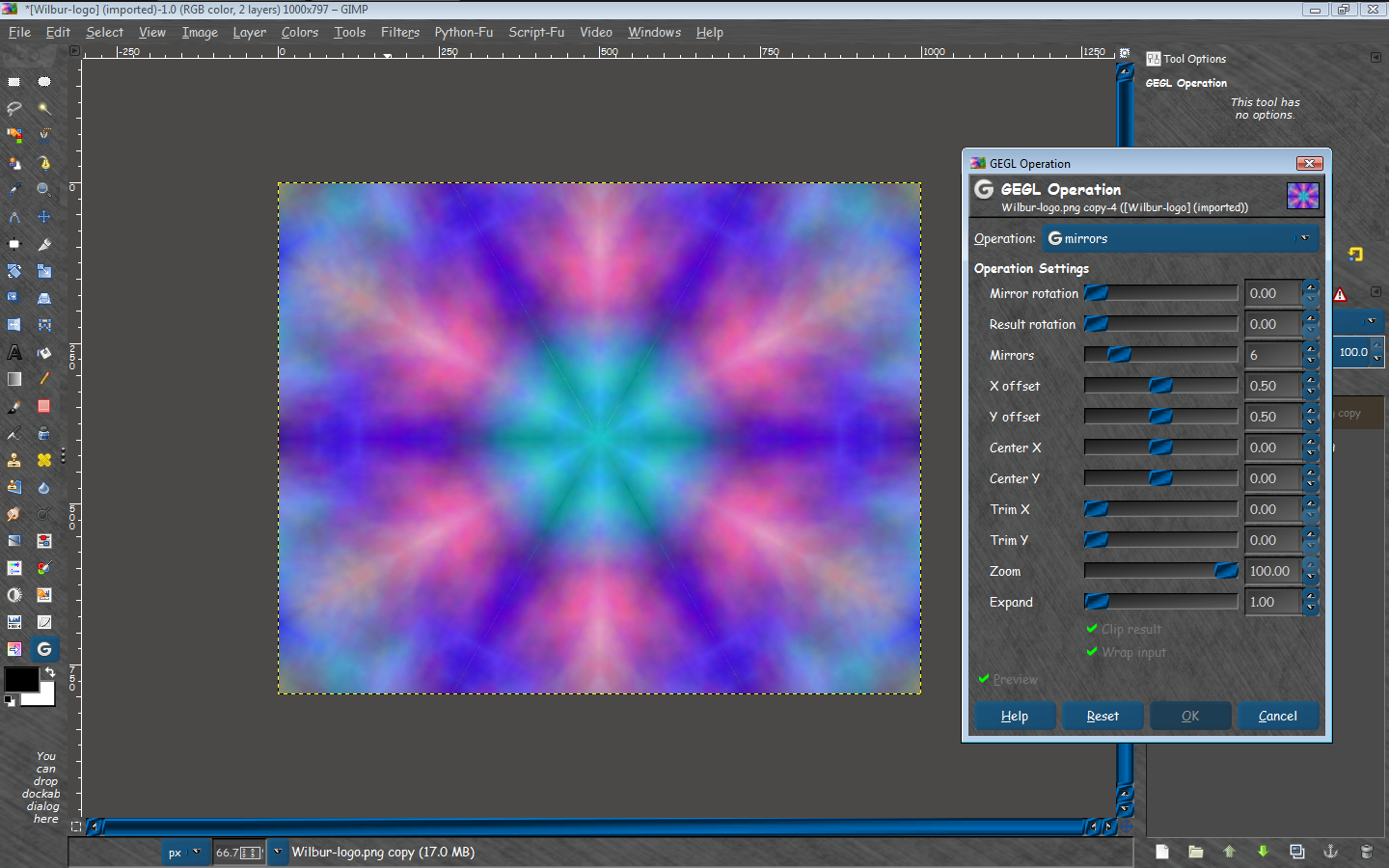Click the Reset button
This screenshot has width=1389, height=868.
point(1103,716)
